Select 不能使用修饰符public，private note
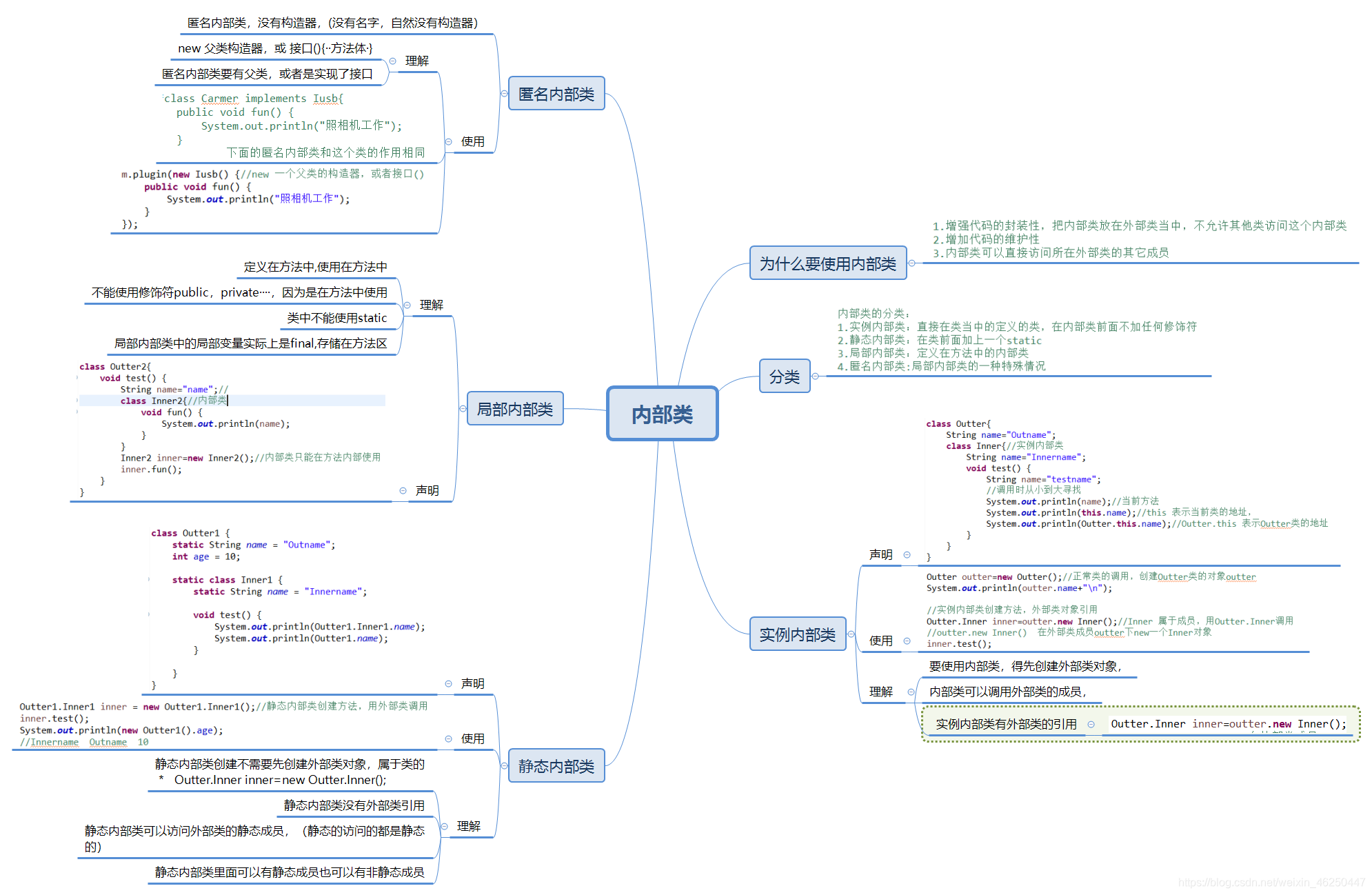The width and height of the screenshot is (1372, 895). 240,293
